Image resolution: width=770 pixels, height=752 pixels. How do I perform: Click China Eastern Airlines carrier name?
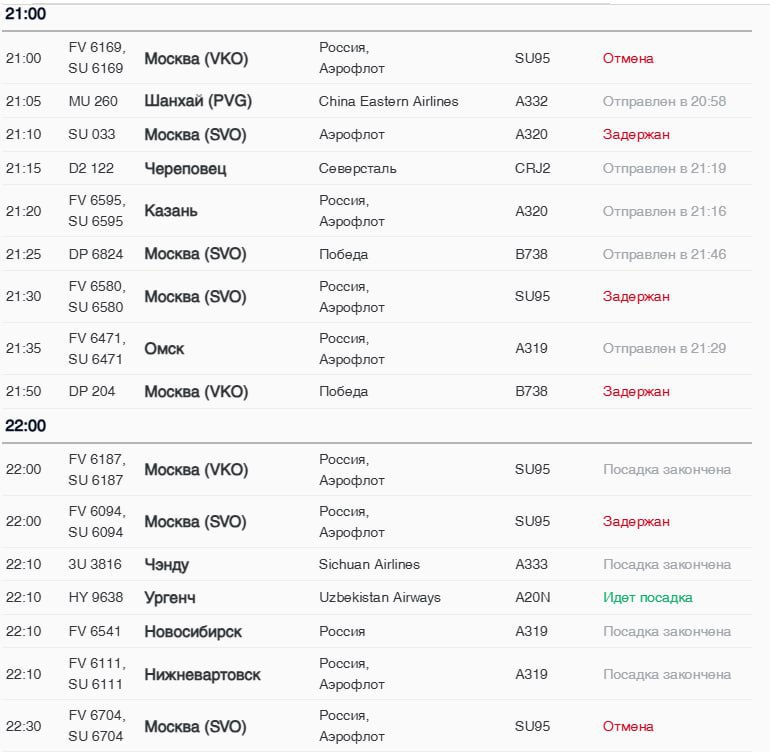tap(389, 101)
